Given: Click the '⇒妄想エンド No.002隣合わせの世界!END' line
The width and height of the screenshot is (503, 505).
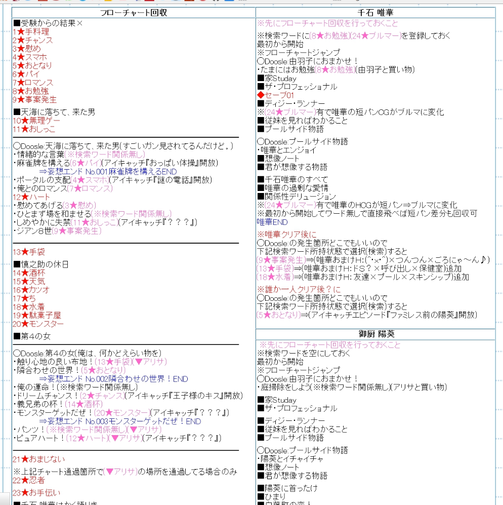Looking at the screenshot, I should (114, 379).
